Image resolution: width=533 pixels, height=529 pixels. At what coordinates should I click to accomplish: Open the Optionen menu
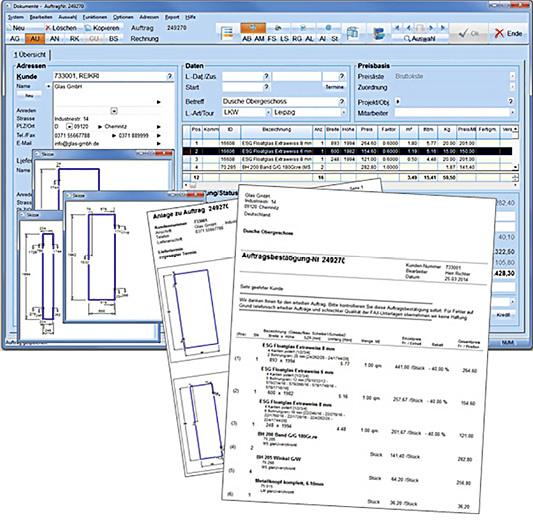(x=123, y=17)
